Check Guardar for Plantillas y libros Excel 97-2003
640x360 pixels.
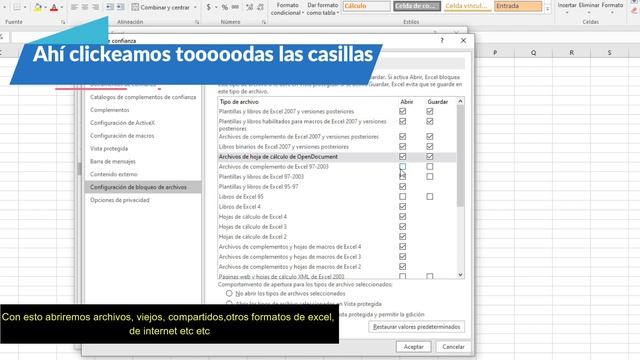coord(429,177)
